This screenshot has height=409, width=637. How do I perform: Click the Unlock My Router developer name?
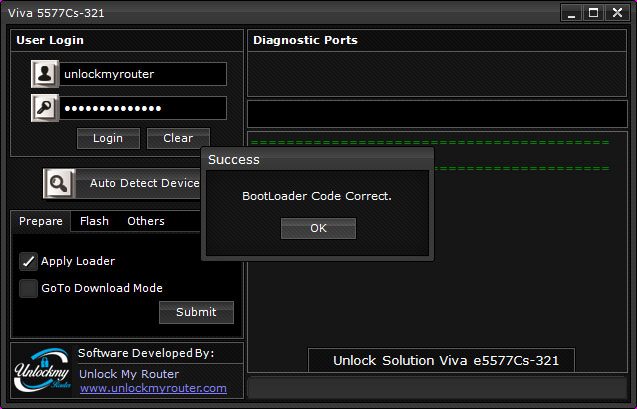(129, 374)
